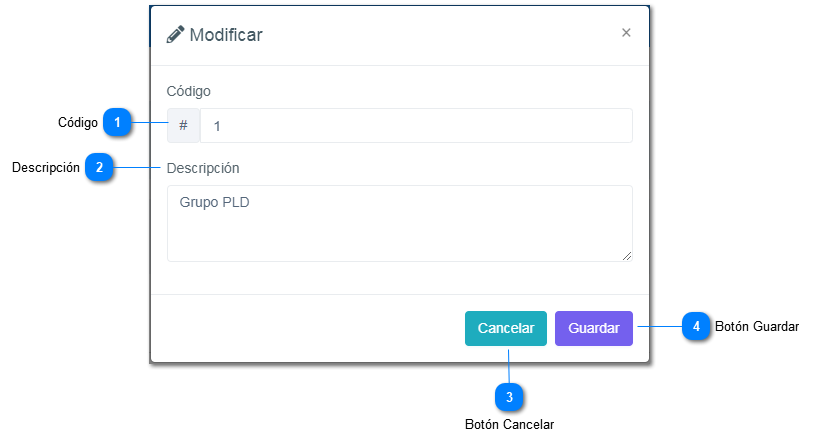Screen dimensions: 815x448
Task: Focus the Código input field containing 1
Action: pos(416,125)
